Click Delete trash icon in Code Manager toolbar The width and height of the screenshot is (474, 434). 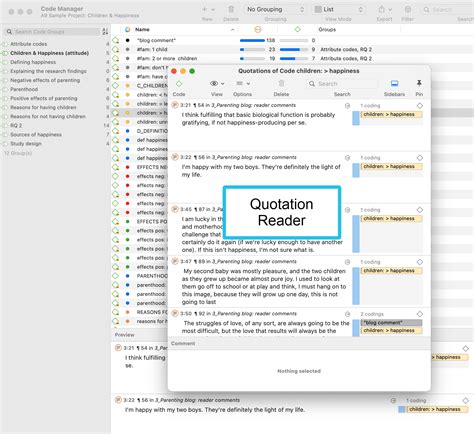click(x=231, y=9)
